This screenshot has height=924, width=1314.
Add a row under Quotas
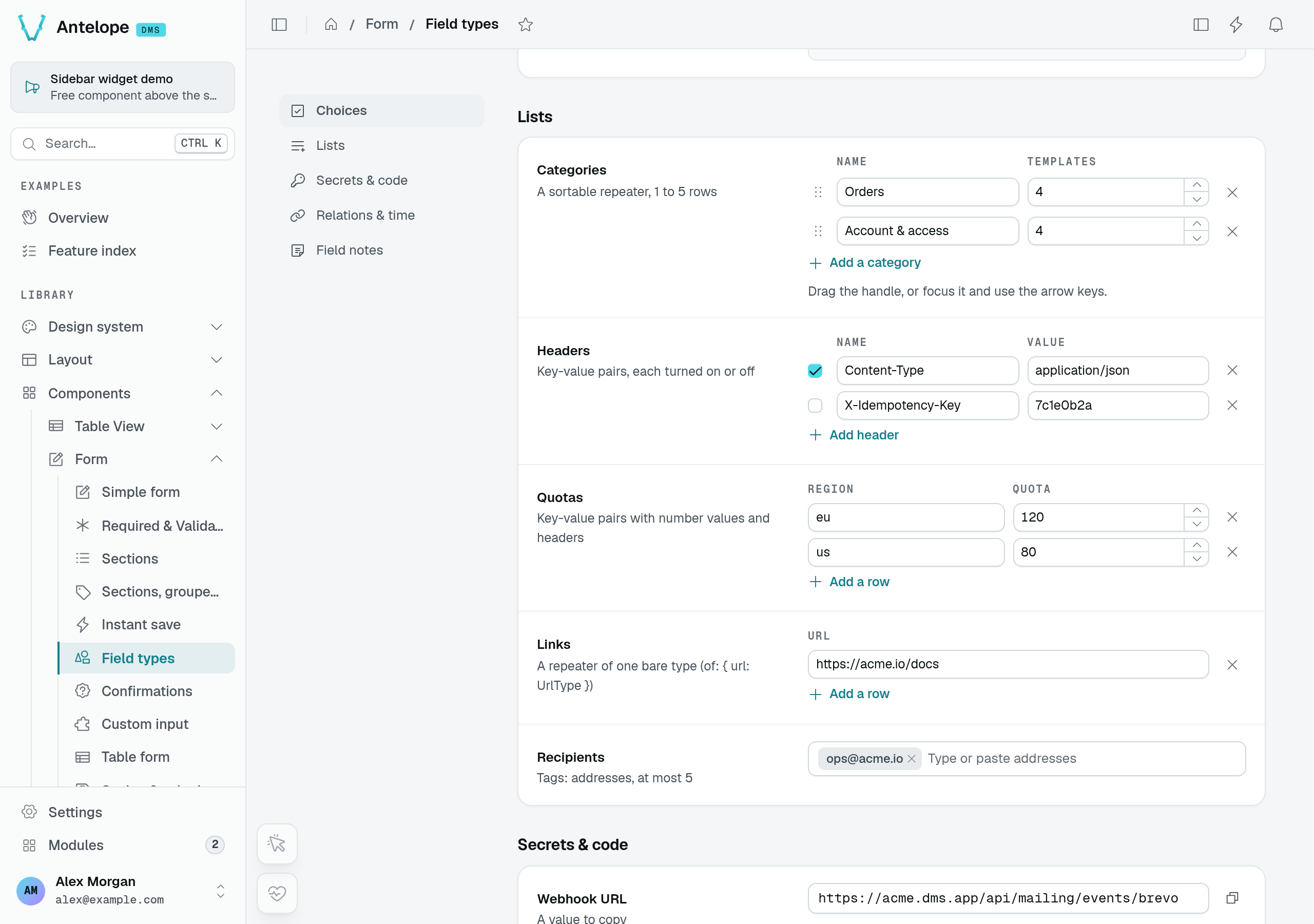(x=849, y=582)
